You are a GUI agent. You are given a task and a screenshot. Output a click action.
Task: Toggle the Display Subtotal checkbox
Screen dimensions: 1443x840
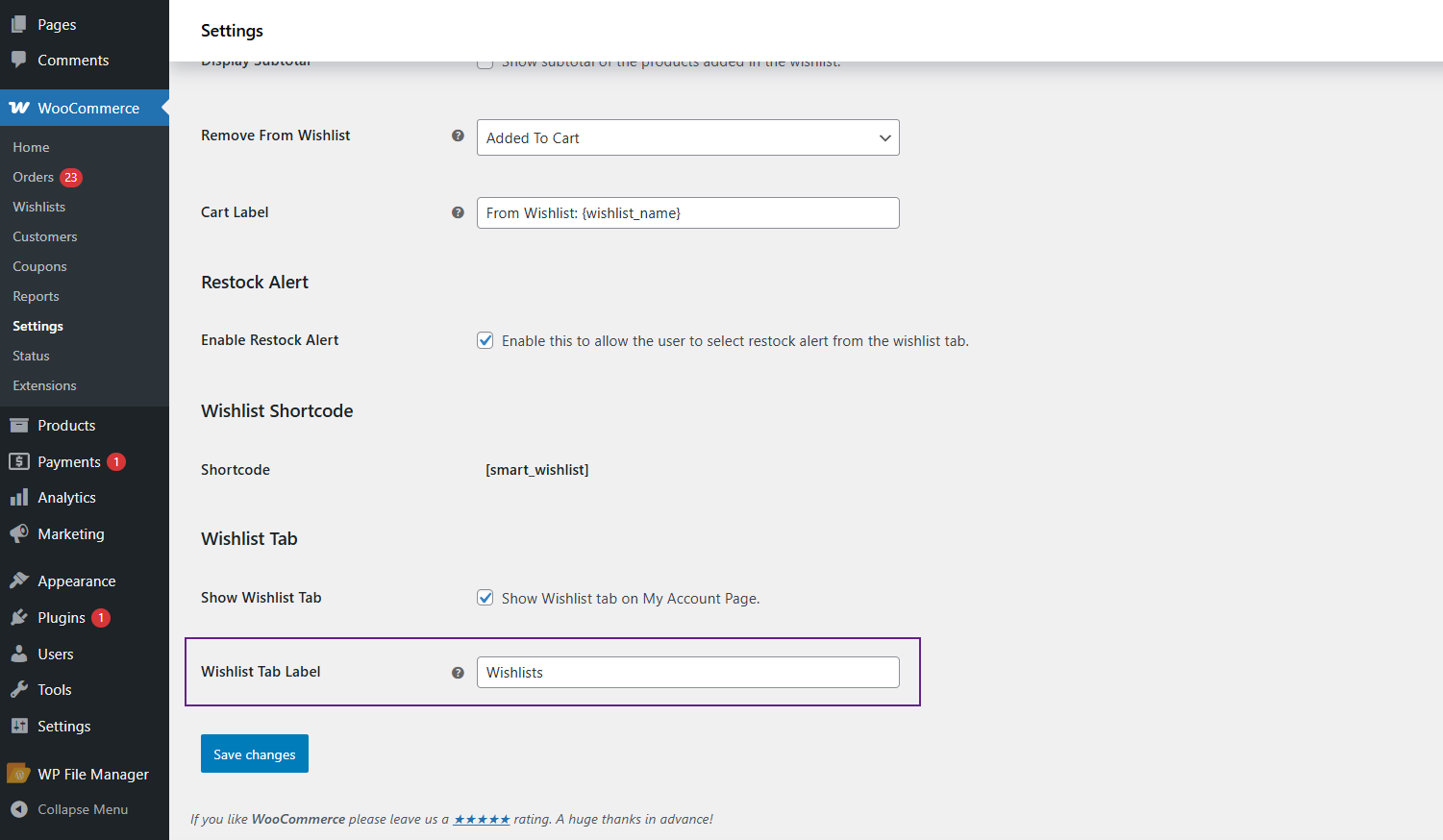[x=485, y=64]
